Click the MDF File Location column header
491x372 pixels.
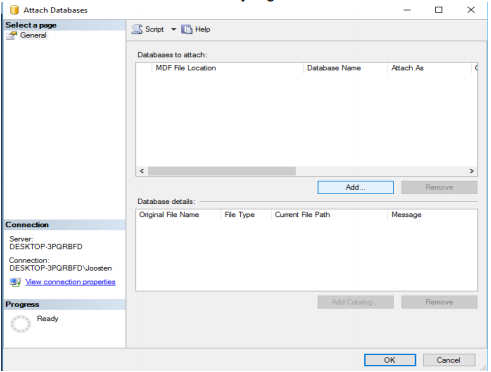(227, 68)
